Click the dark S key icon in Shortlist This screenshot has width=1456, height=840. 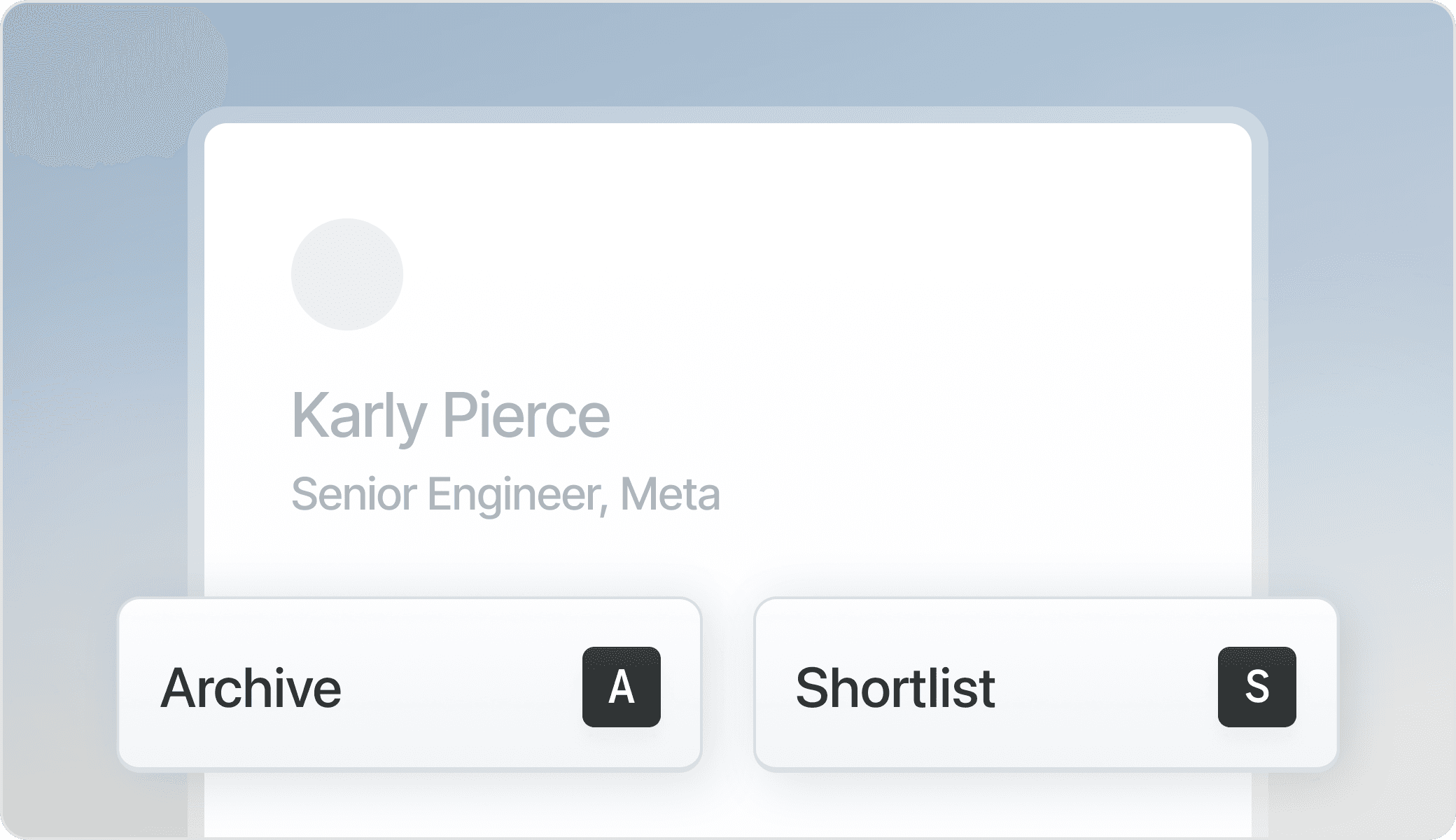(1256, 687)
